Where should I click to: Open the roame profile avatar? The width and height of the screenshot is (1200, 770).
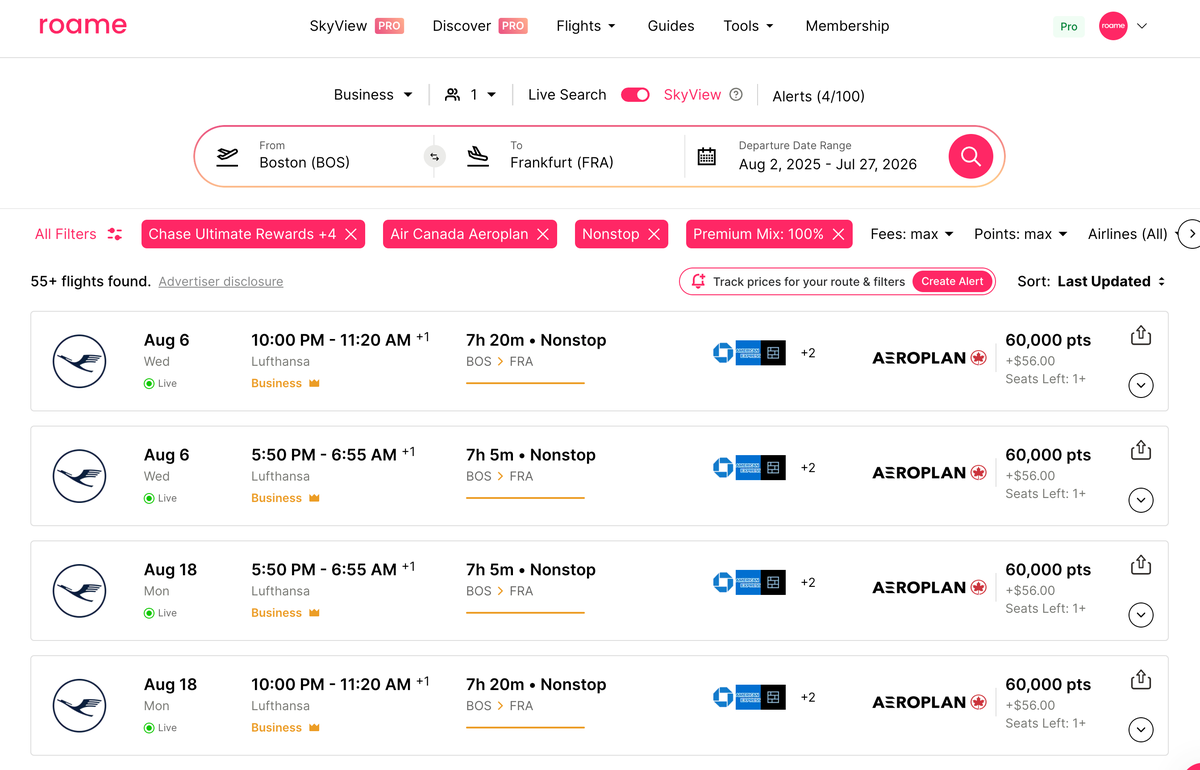[1113, 26]
